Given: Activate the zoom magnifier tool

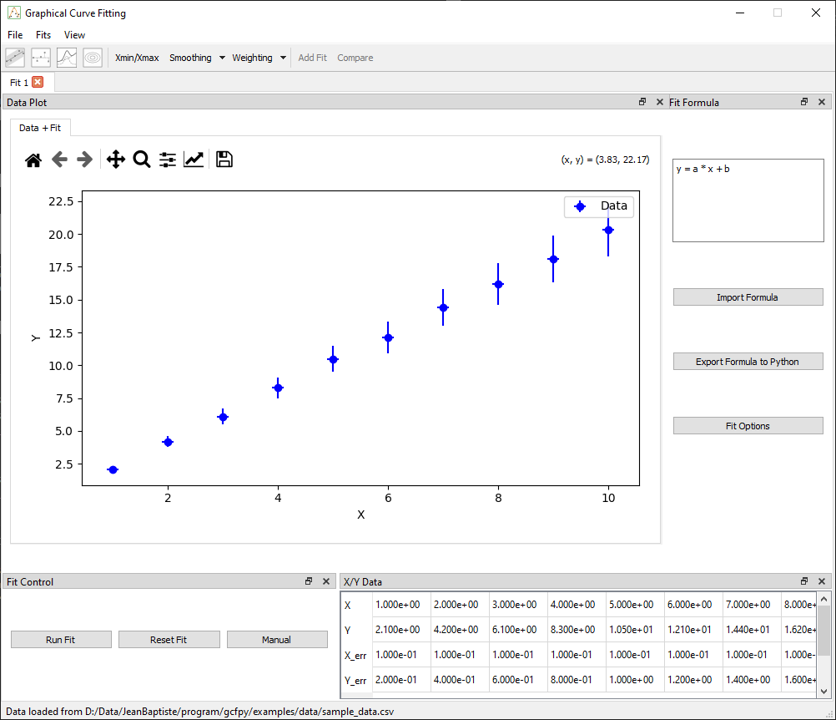Looking at the screenshot, I should (x=141, y=159).
